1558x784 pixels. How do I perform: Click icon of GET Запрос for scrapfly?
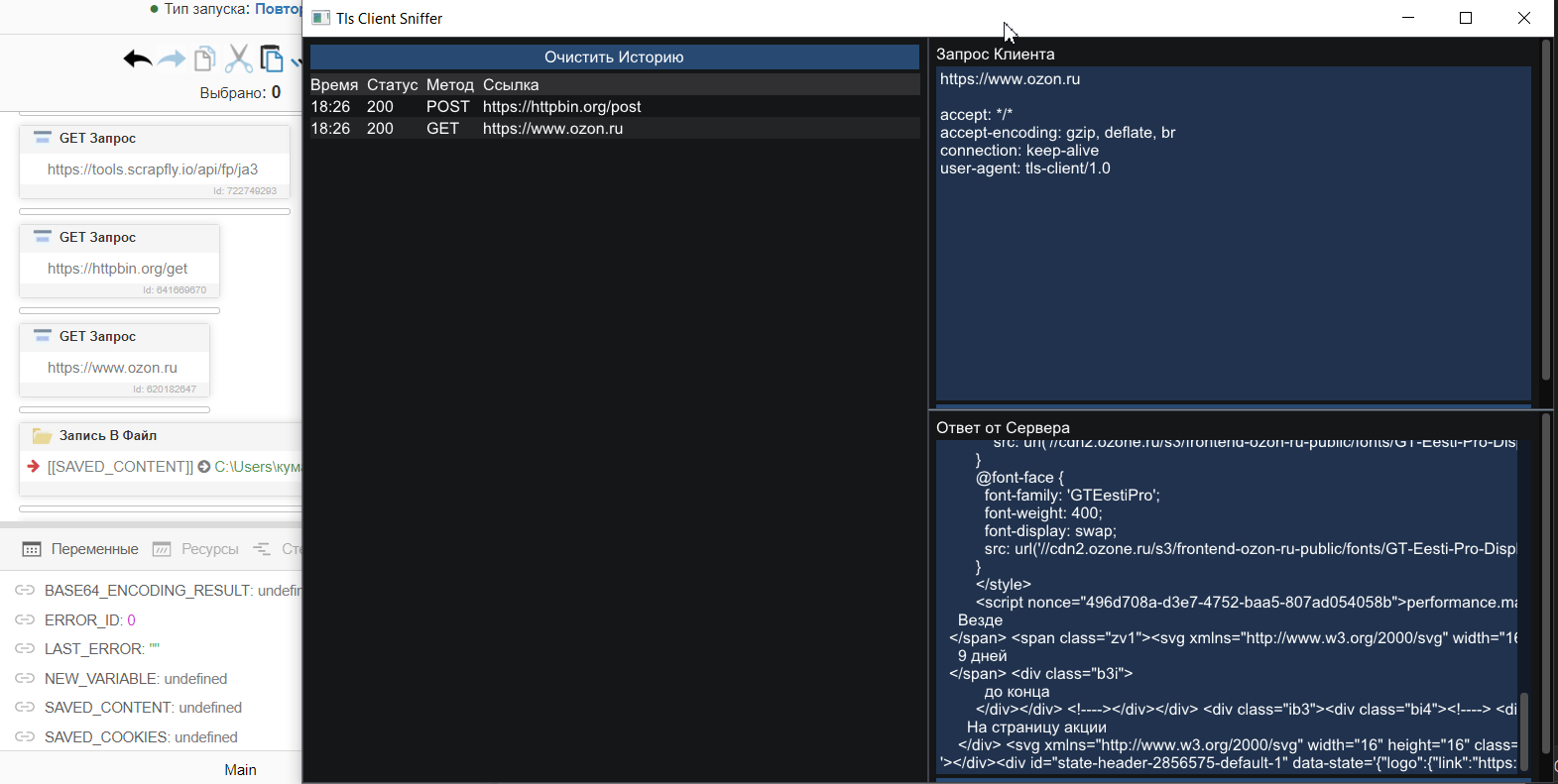(43, 138)
